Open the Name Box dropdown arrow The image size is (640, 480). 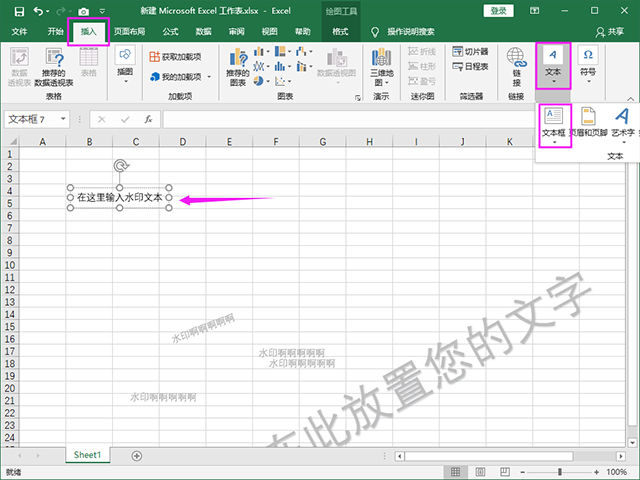[x=63, y=119]
